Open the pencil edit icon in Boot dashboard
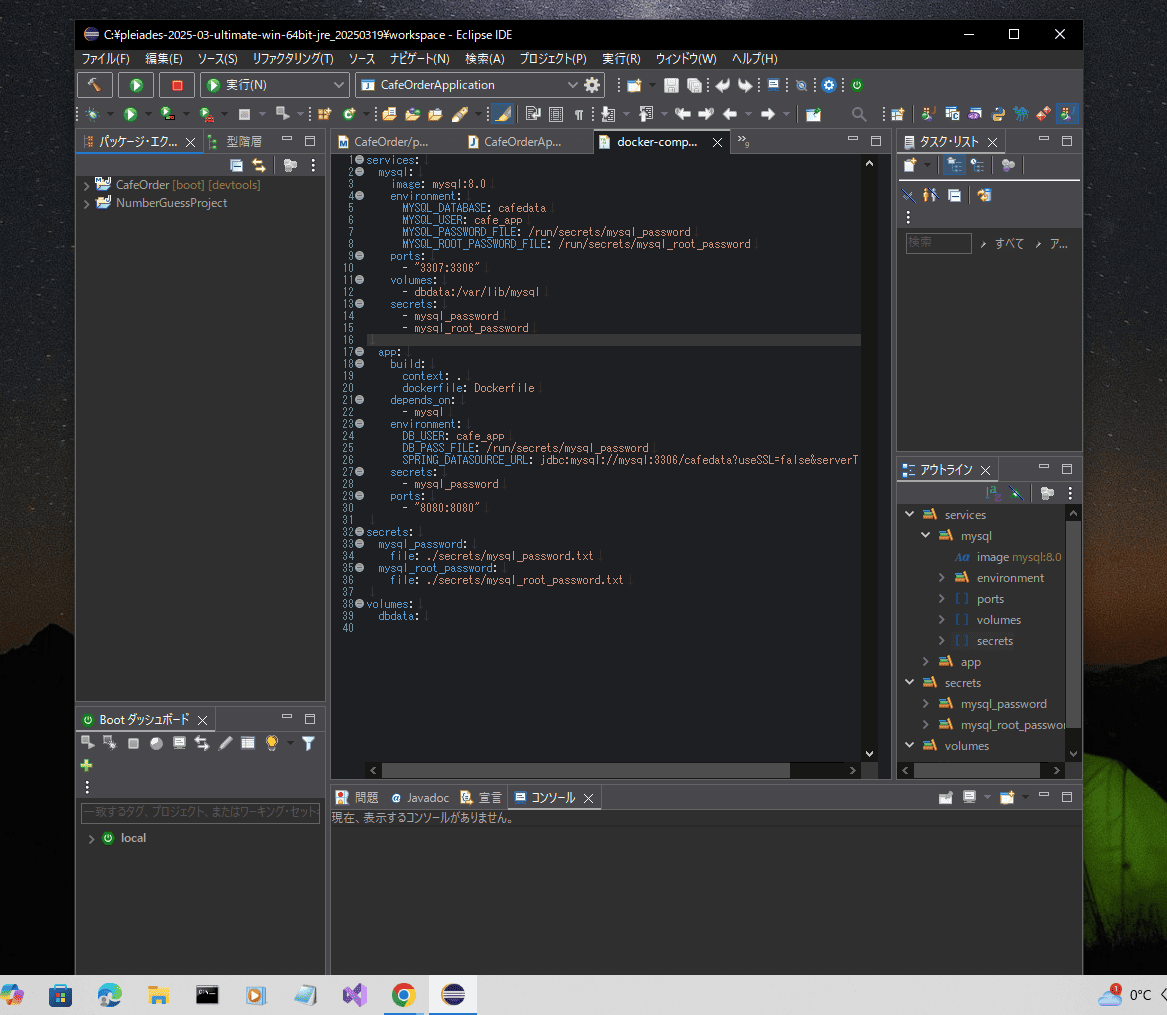This screenshot has height=1015, width=1167. click(225, 742)
